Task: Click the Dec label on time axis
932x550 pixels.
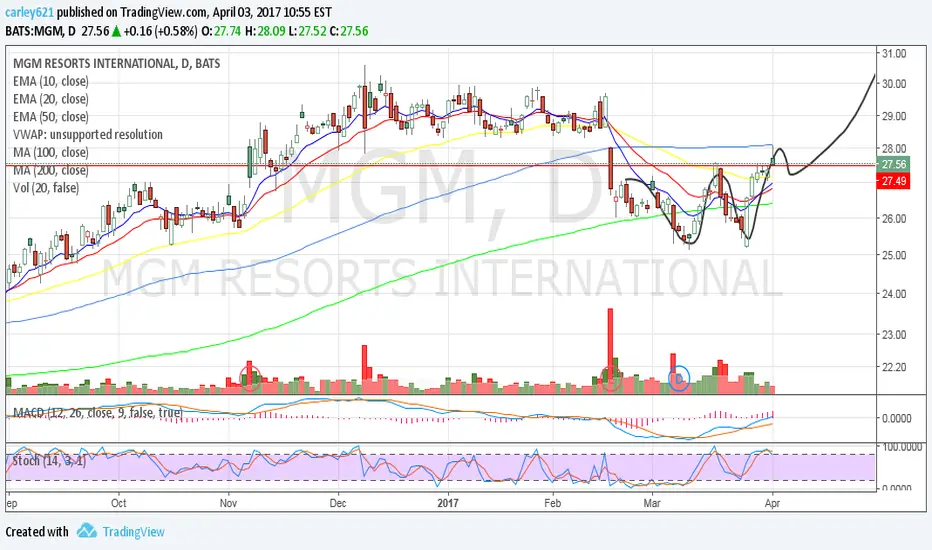Action: pos(338,503)
